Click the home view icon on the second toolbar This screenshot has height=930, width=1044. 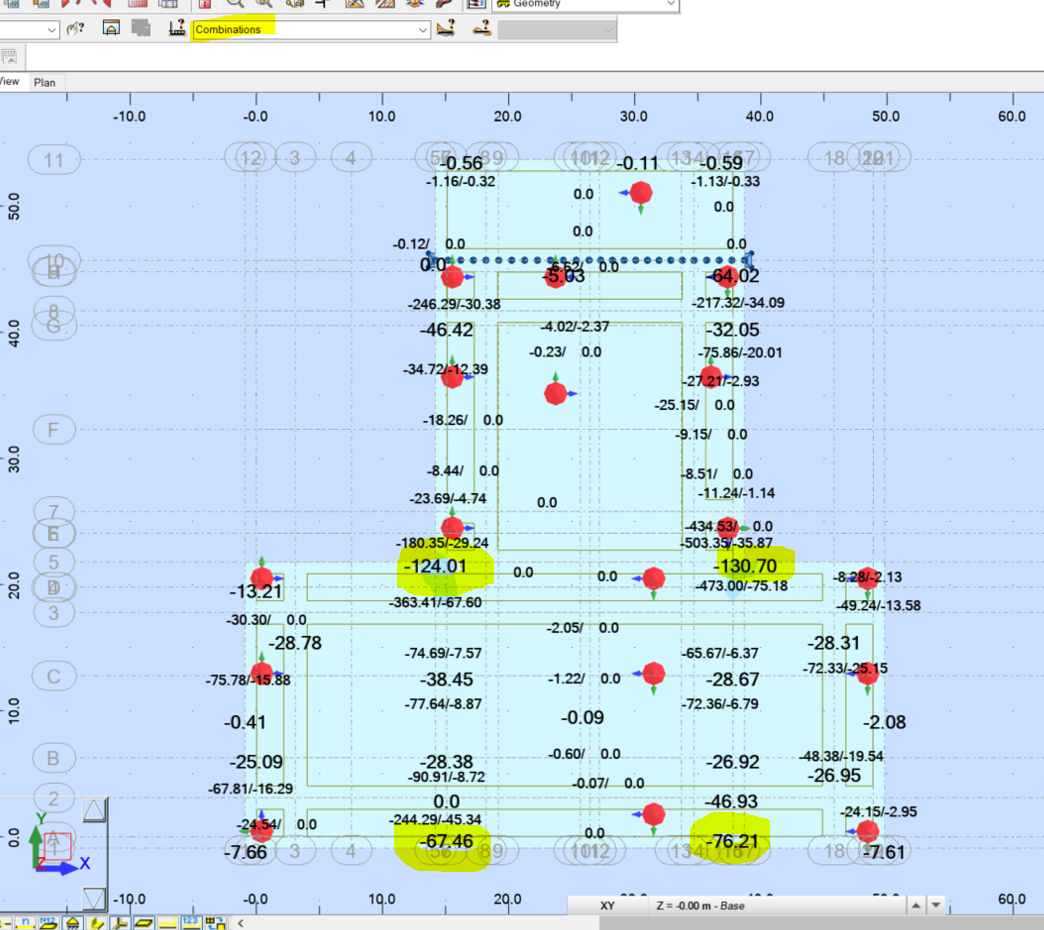[111, 29]
